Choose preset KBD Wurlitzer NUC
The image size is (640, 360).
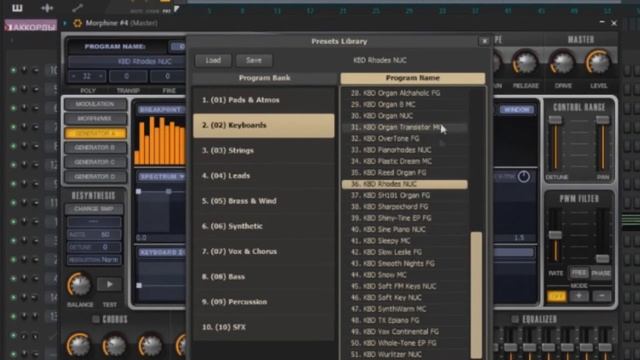404,355
